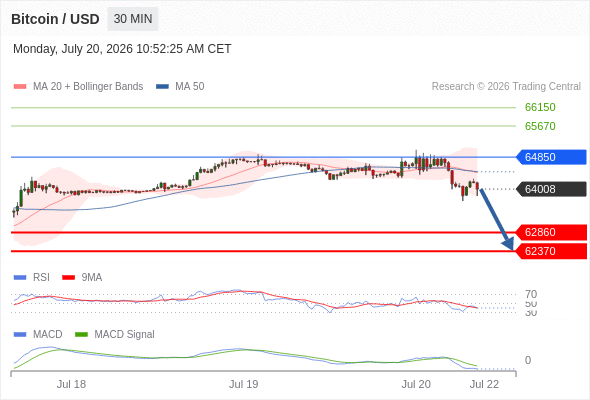Click the Jul 19 date axis marker
The height and width of the screenshot is (400, 590).
(x=243, y=384)
